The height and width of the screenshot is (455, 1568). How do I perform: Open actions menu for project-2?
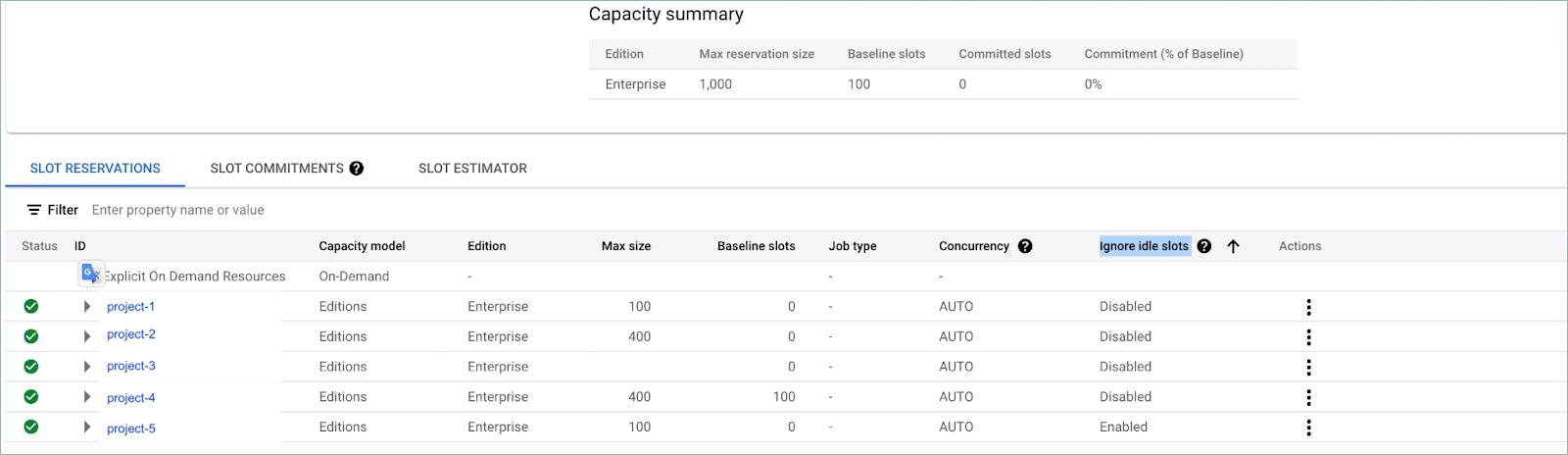[x=1308, y=337]
